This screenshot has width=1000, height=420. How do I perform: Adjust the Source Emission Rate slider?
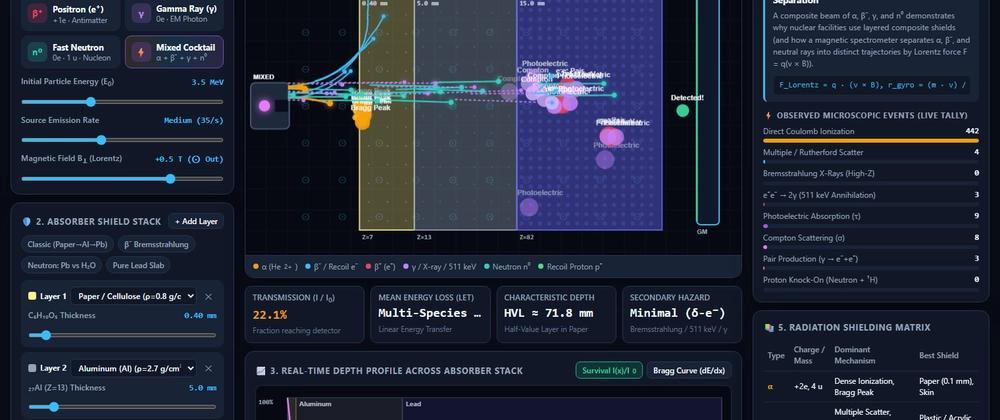(122, 140)
